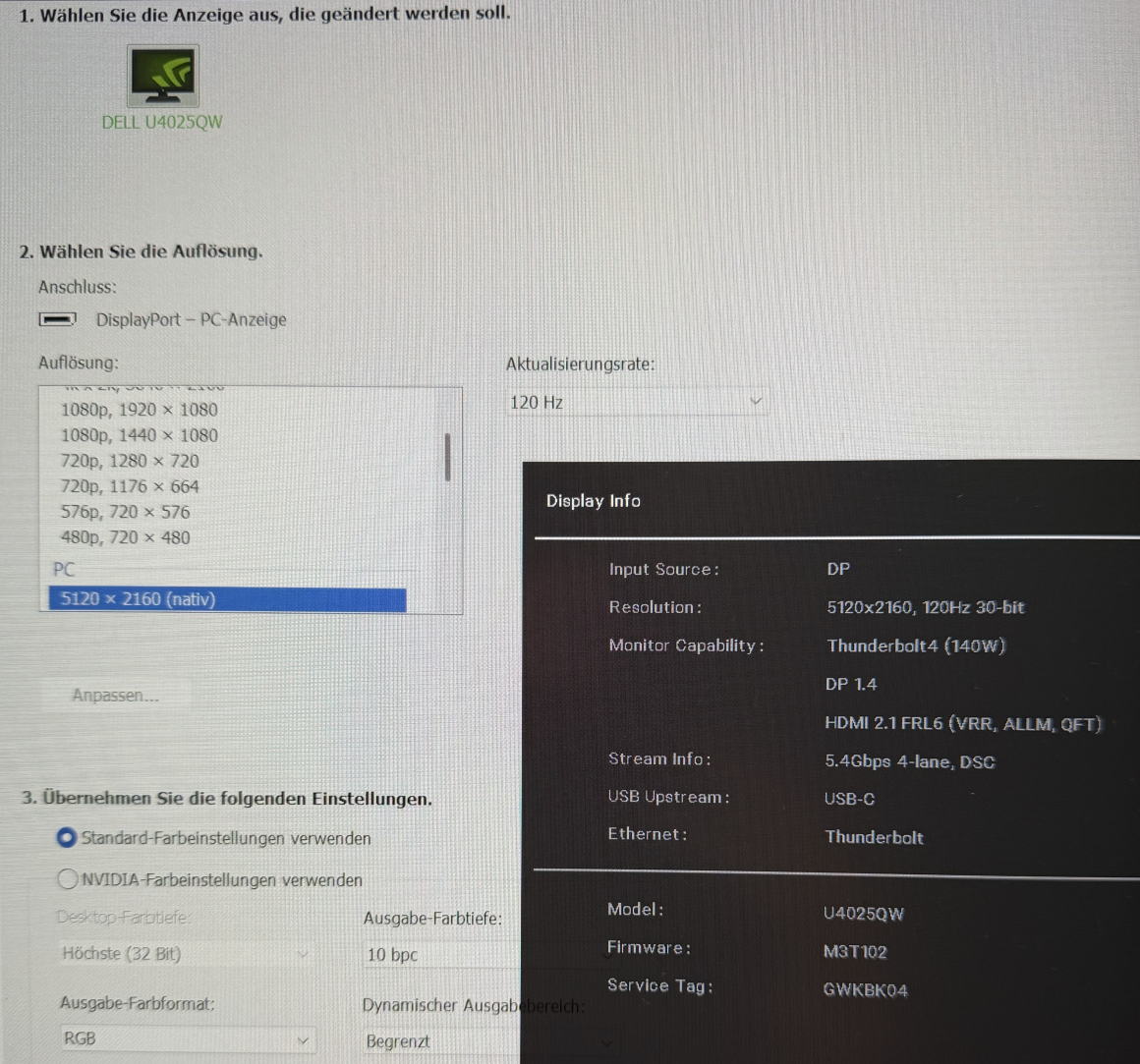Click the HDMI 2.1 FRL6 (VRR, ALLM, QFT) text
This screenshot has width=1140, height=1064.
click(x=963, y=724)
